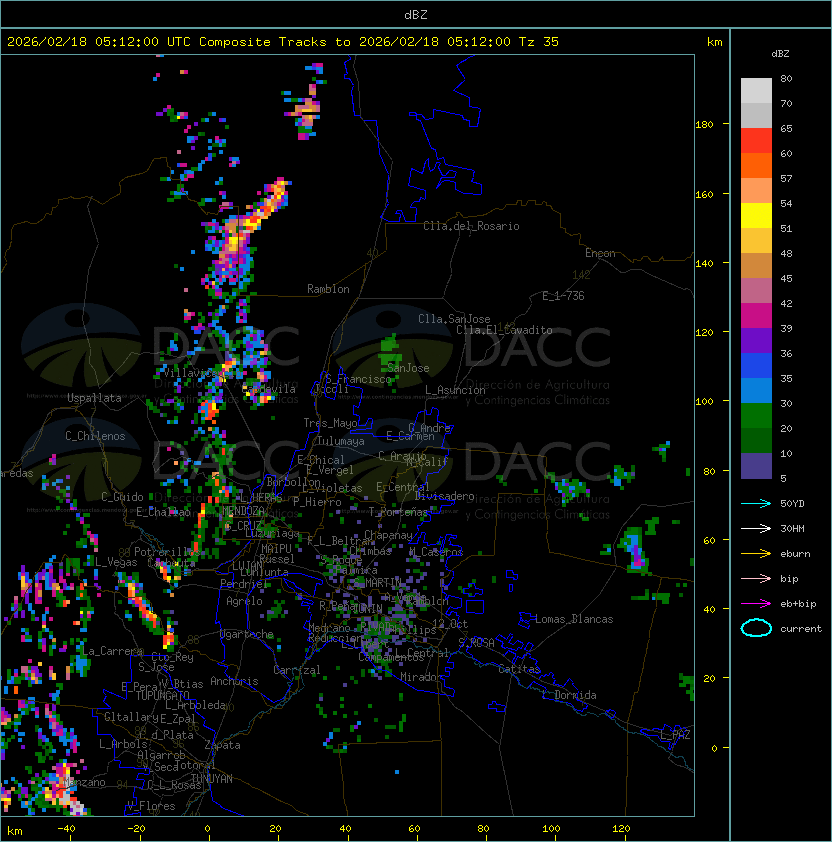The width and height of the screenshot is (832, 842).
Task: Click the 'Ramblon' map label
Action: point(328,289)
